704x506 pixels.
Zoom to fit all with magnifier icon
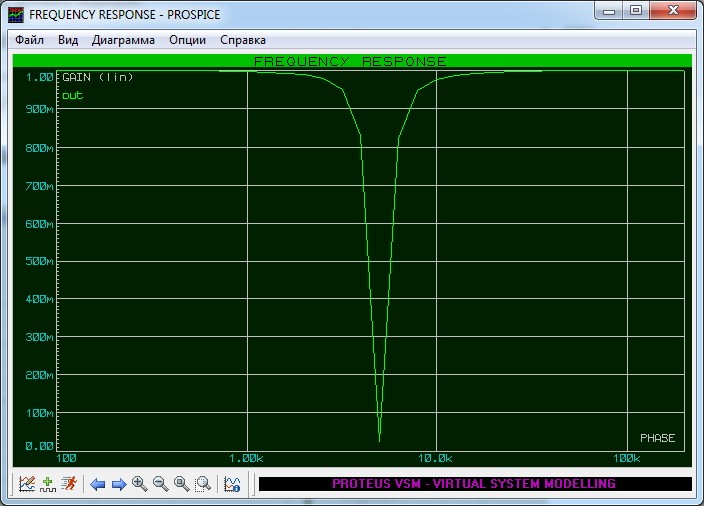[x=182, y=484]
